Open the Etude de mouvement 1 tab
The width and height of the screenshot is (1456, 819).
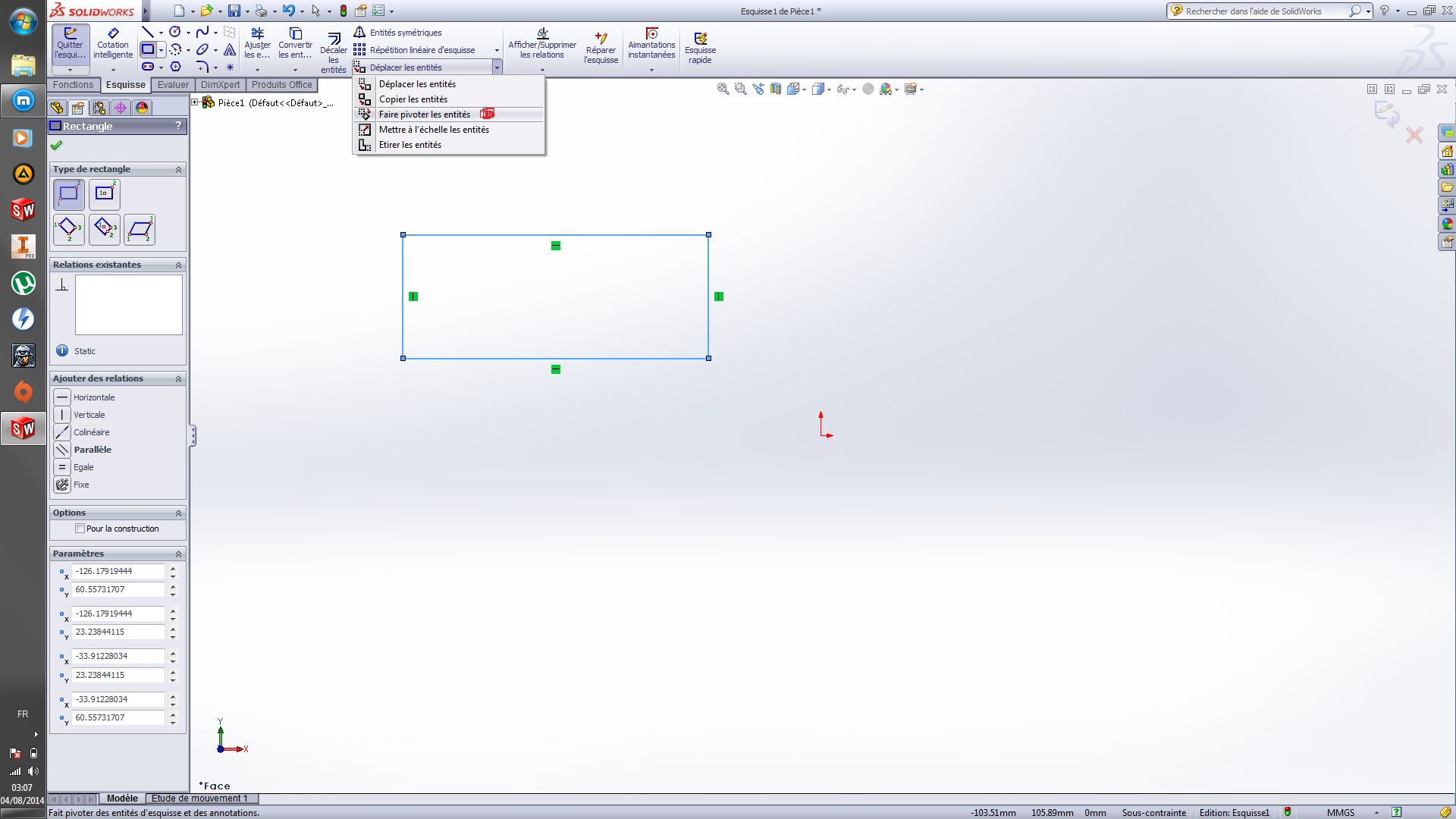pos(201,798)
